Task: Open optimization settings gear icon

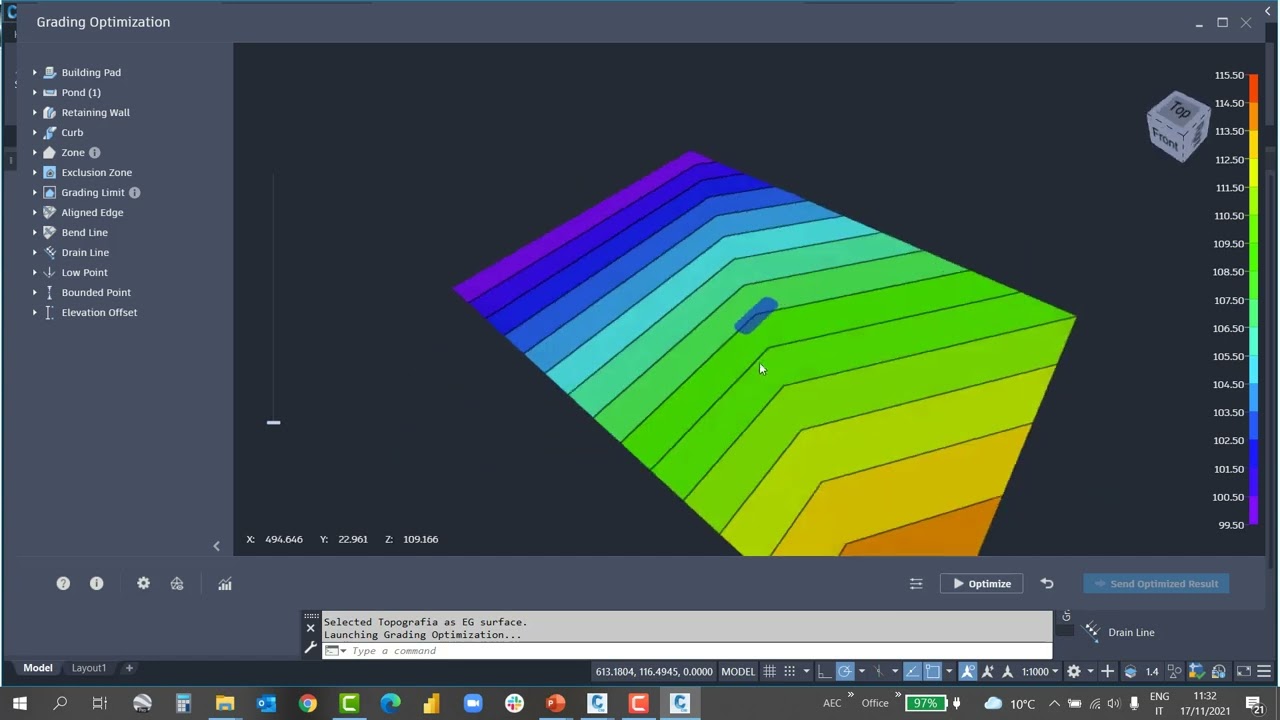Action: click(x=143, y=584)
